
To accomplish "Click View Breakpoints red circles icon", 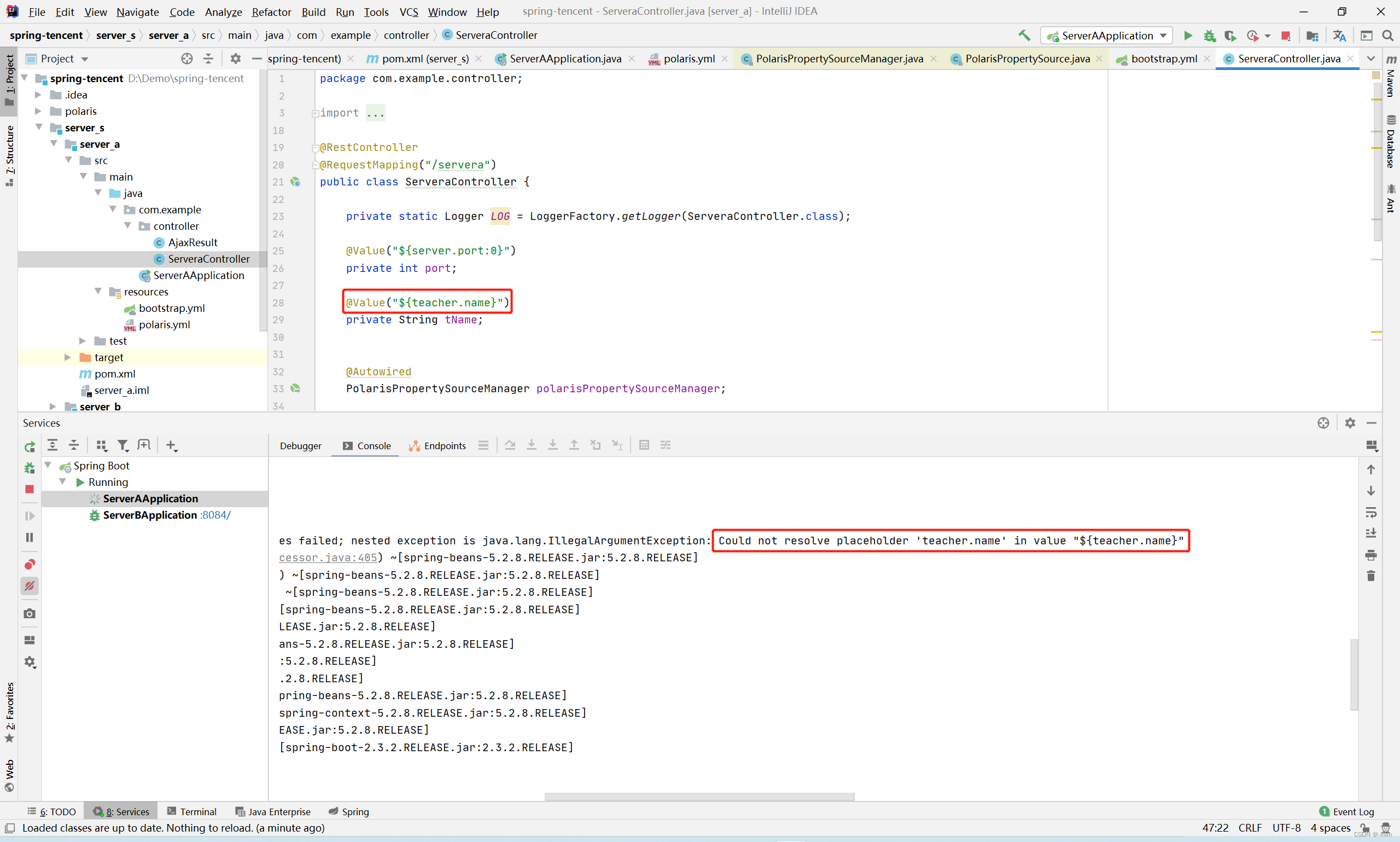I will tap(30, 564).
